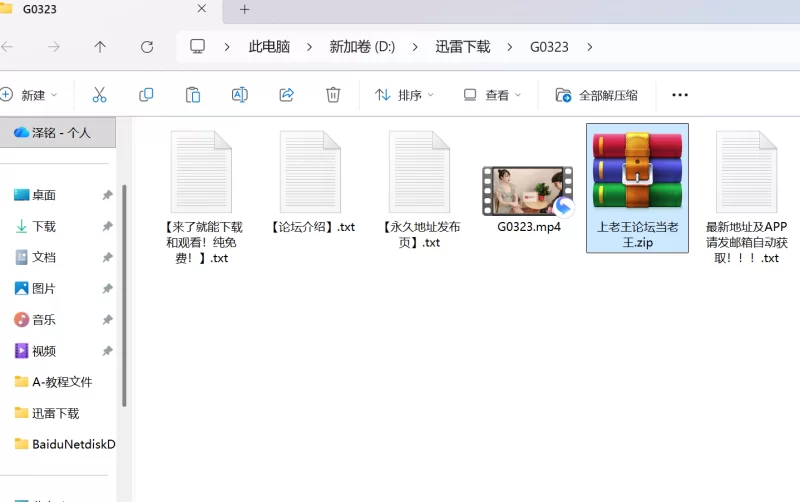Expand chevron after the monitor icon
The height and width of the screenshot is (502, 800).
coord(227,47)
